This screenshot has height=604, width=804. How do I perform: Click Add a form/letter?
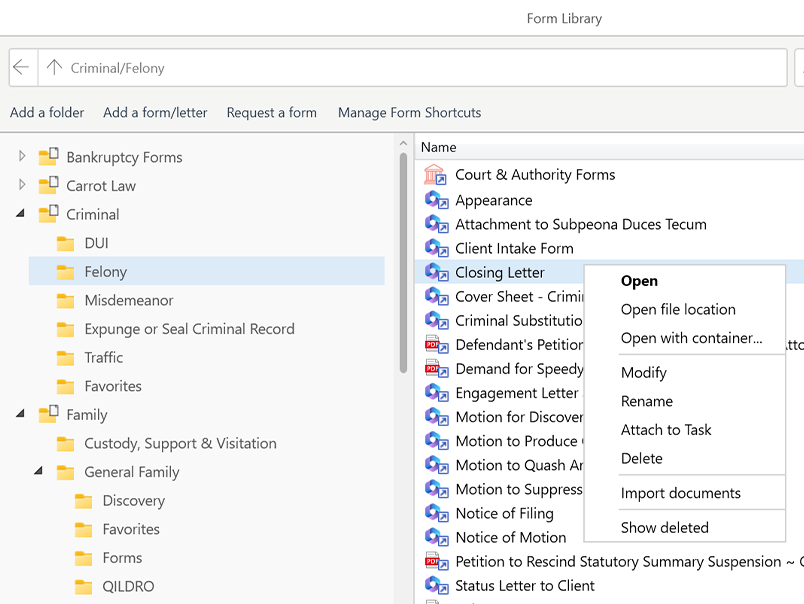click(155, 113)
